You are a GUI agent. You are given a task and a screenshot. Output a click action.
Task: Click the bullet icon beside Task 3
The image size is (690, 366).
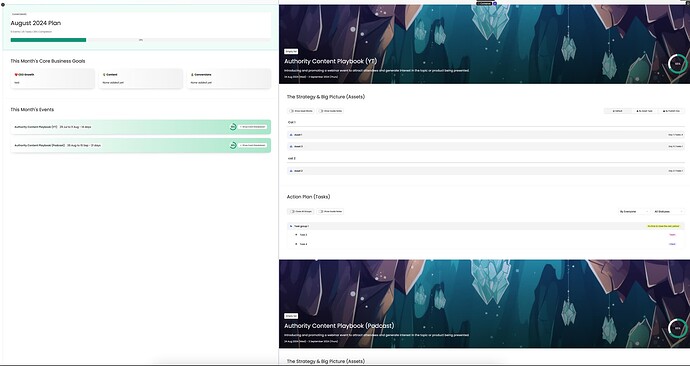click(296, 235)
